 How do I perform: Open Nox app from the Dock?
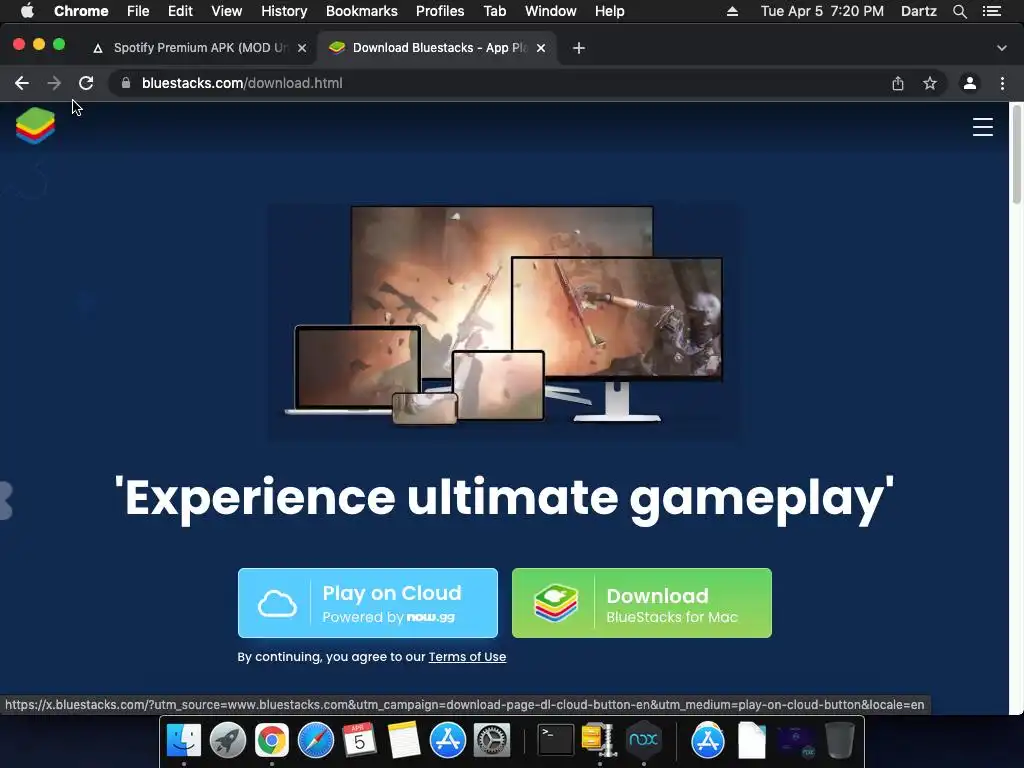(643, 740)
